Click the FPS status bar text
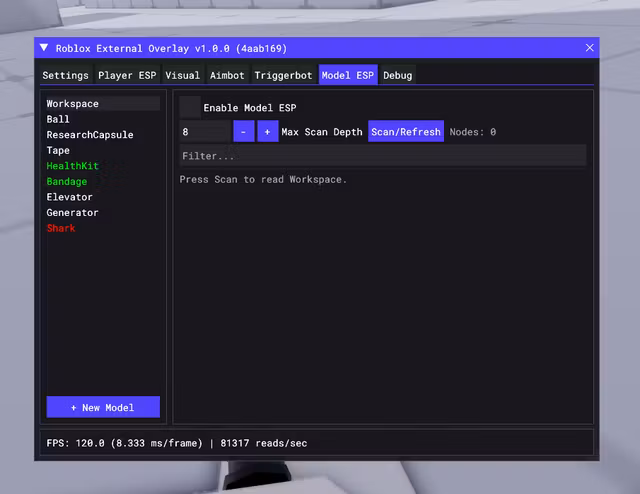 point(177,443)
